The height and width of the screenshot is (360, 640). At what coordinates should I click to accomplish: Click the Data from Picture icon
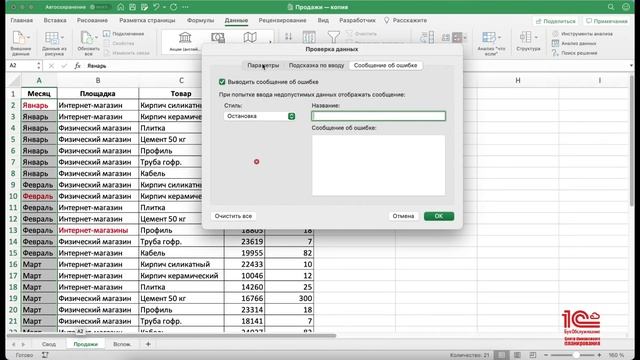pyautogui.click(x=51, y=38)
